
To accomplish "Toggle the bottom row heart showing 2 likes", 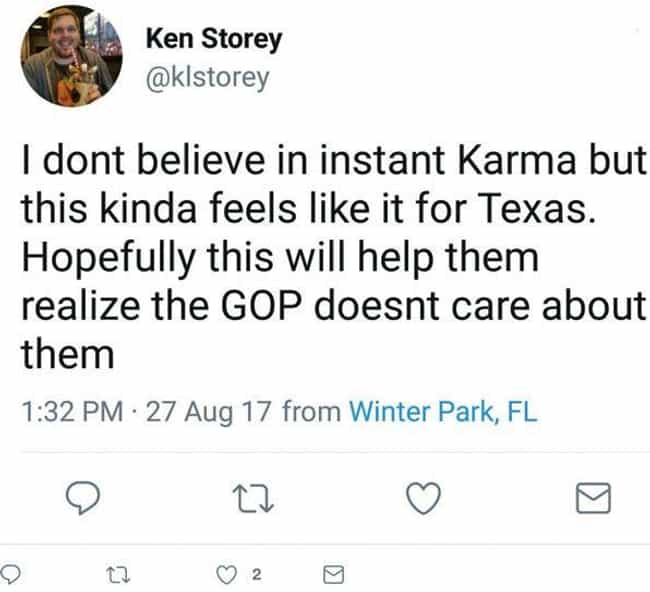I will point(226,575).
